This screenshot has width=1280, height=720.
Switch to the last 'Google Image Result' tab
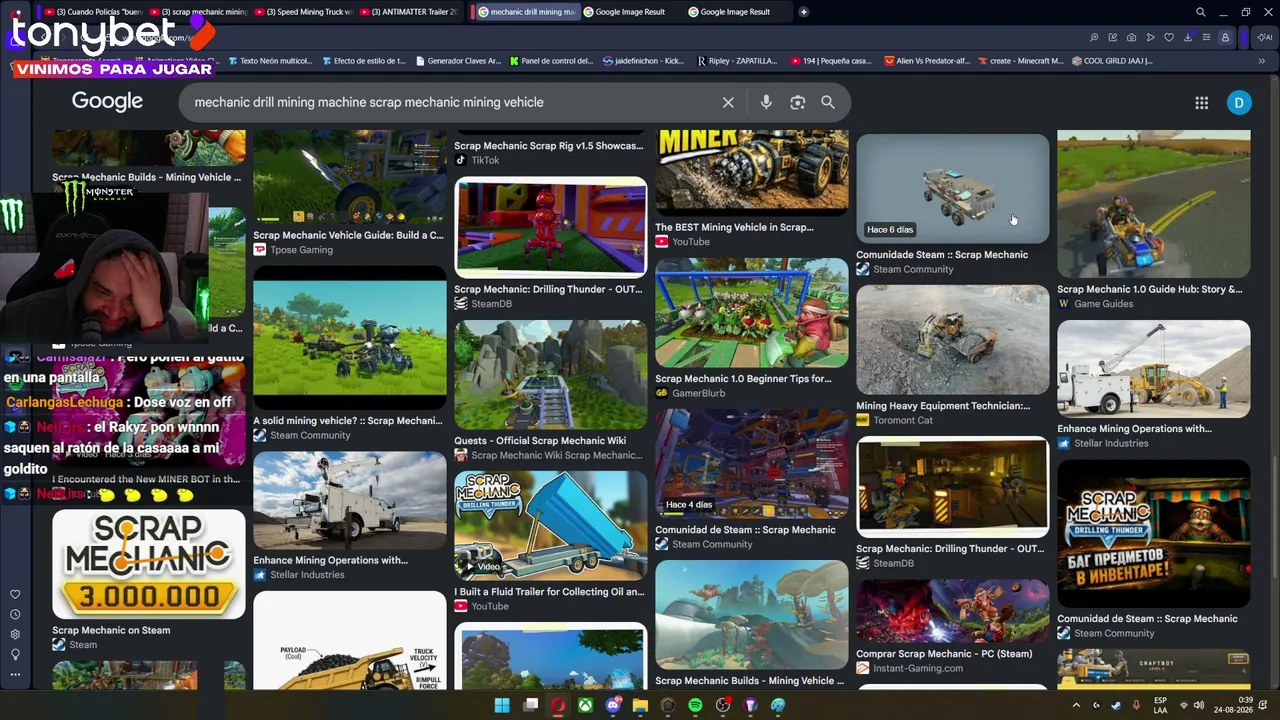736,12
